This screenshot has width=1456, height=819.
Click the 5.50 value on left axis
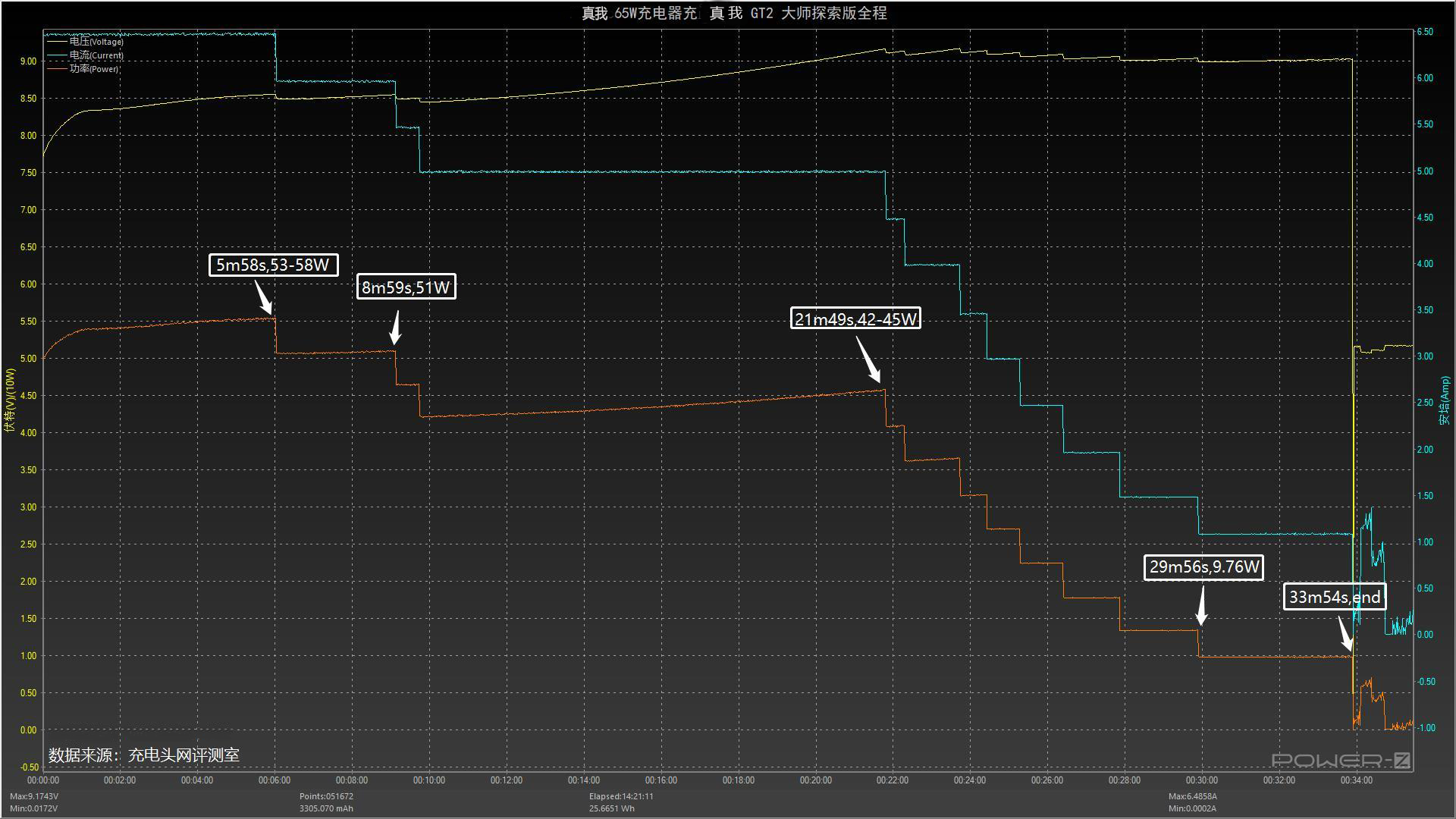28,322
